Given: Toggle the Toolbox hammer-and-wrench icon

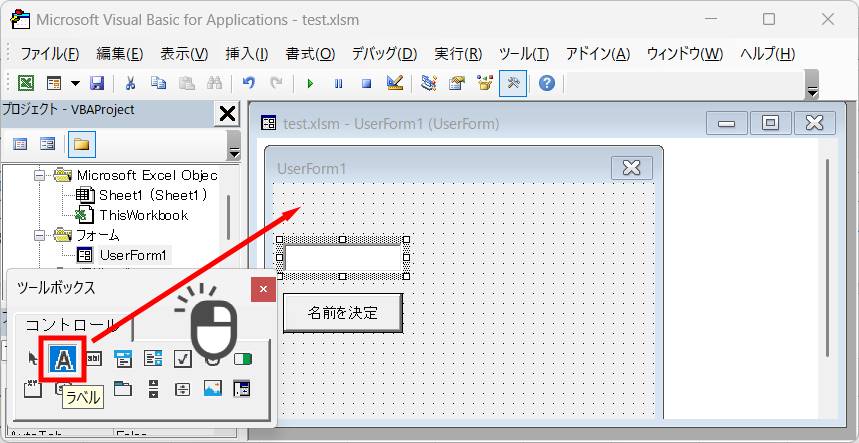Looking at the screenshot, I should point(513,83).
